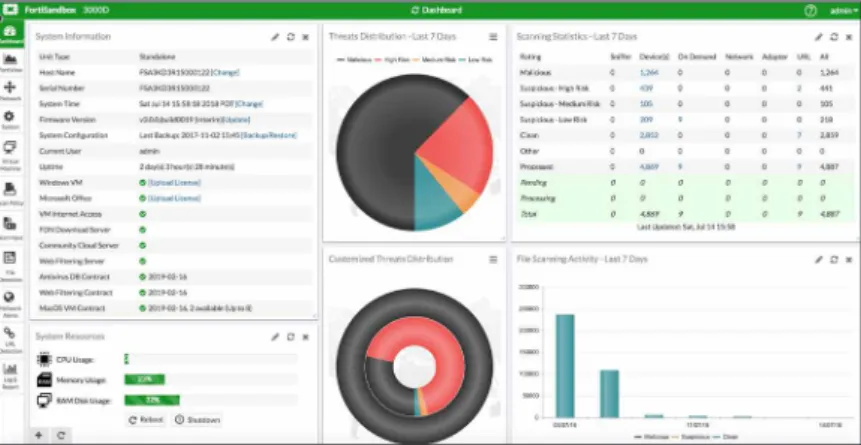Close the System Information widget

306,37
